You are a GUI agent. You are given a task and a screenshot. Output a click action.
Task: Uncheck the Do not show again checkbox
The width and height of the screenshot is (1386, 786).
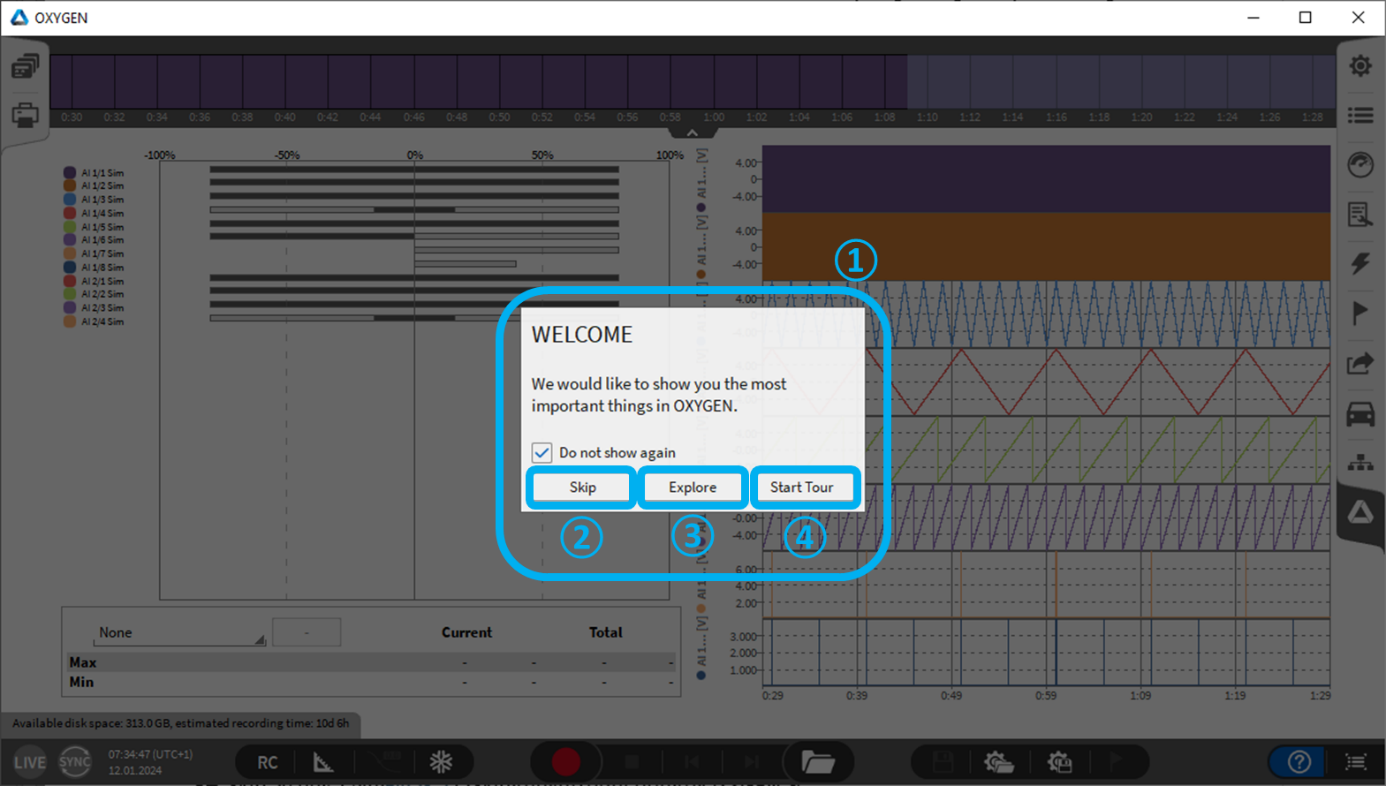(542, 453)
